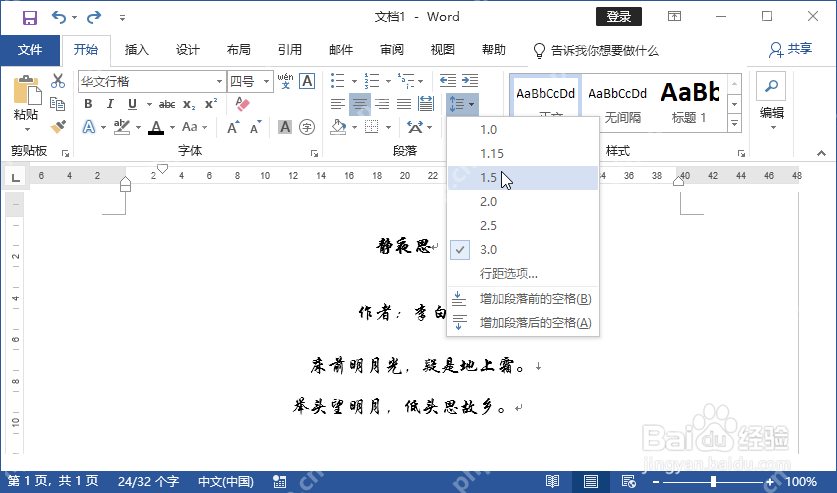Copy selection with the copy icon
Screen dimensions: 837x493
tap(58, 104)
